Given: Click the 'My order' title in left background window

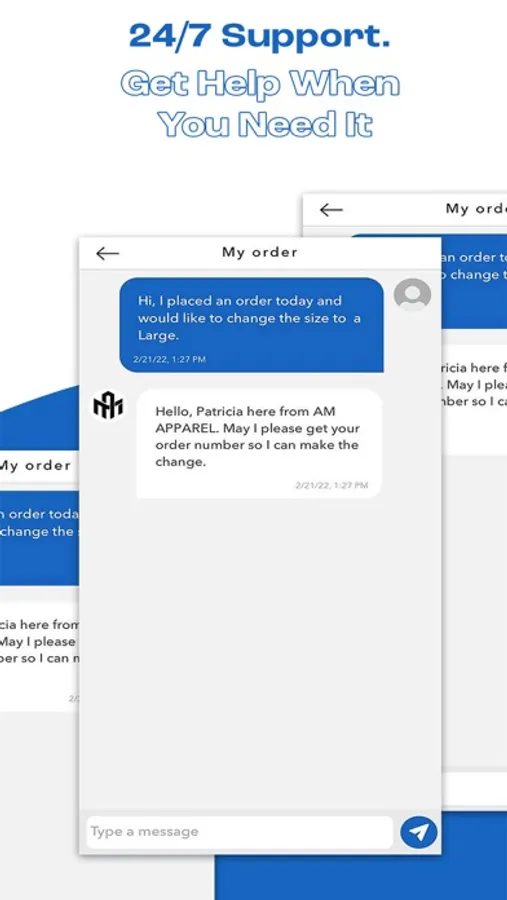Looking at the screenshot, I should (36, 465).
